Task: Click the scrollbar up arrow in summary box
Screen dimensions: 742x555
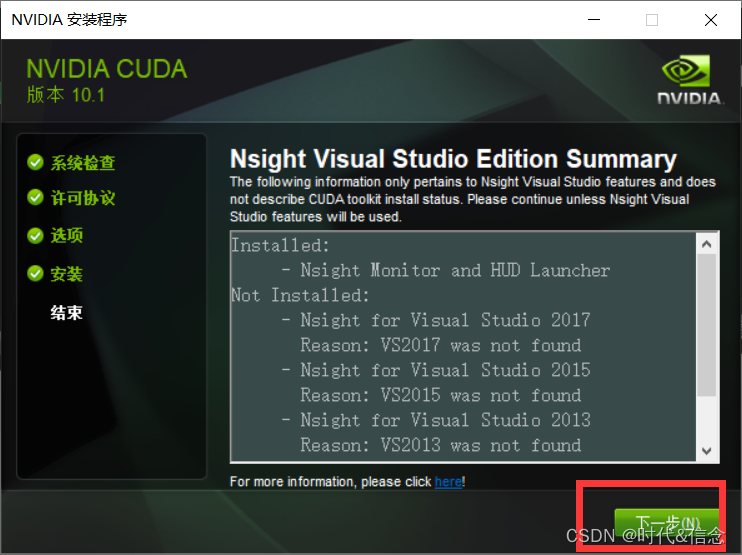Action: [707, 244]
